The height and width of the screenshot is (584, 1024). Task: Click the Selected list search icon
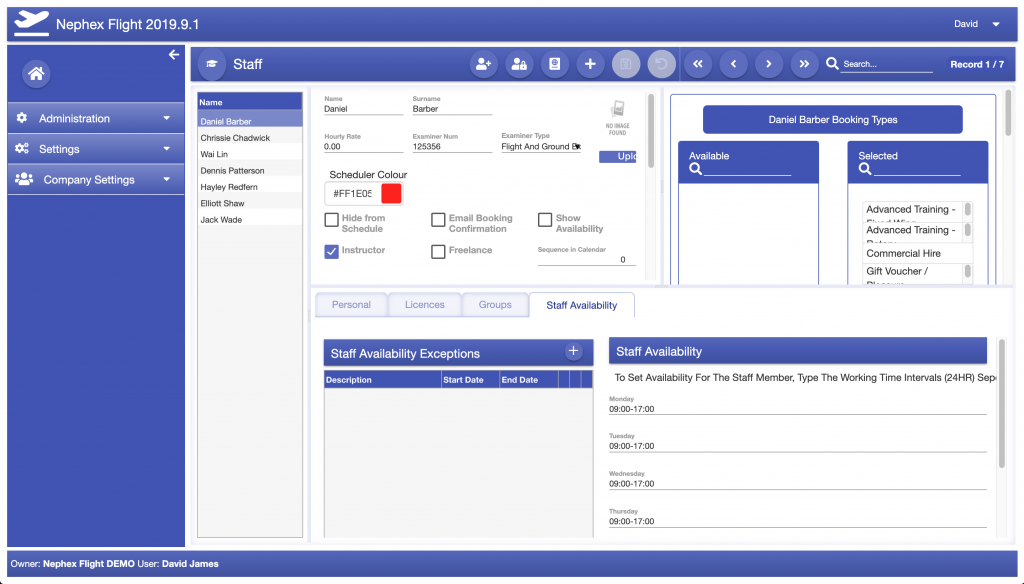coord(865,169)
